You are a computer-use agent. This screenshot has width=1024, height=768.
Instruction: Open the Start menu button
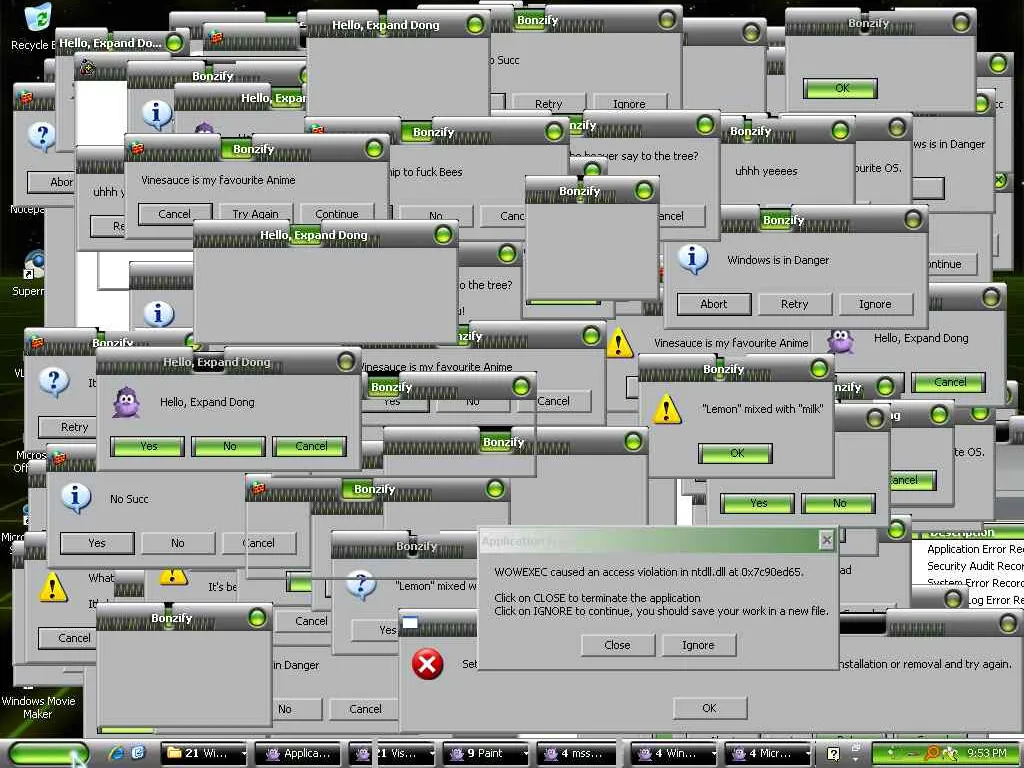pos(49,754)
